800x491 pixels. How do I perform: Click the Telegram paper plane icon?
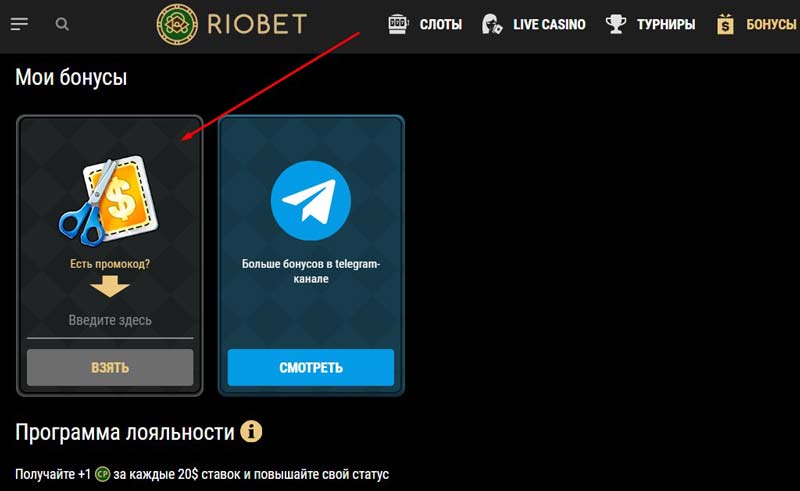tap(311, 200)
